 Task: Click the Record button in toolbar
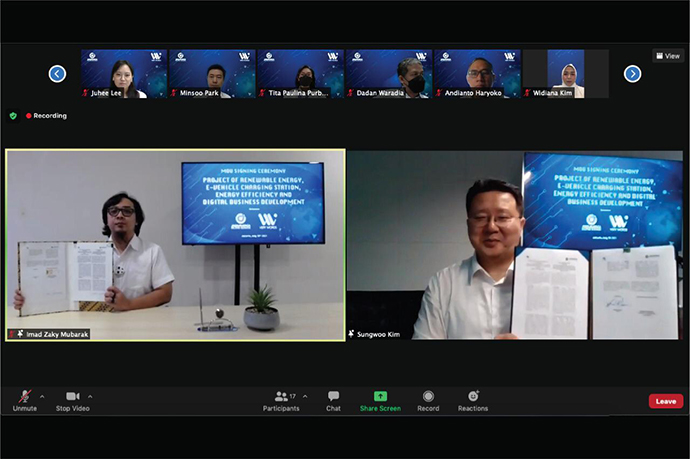point(428,399)
